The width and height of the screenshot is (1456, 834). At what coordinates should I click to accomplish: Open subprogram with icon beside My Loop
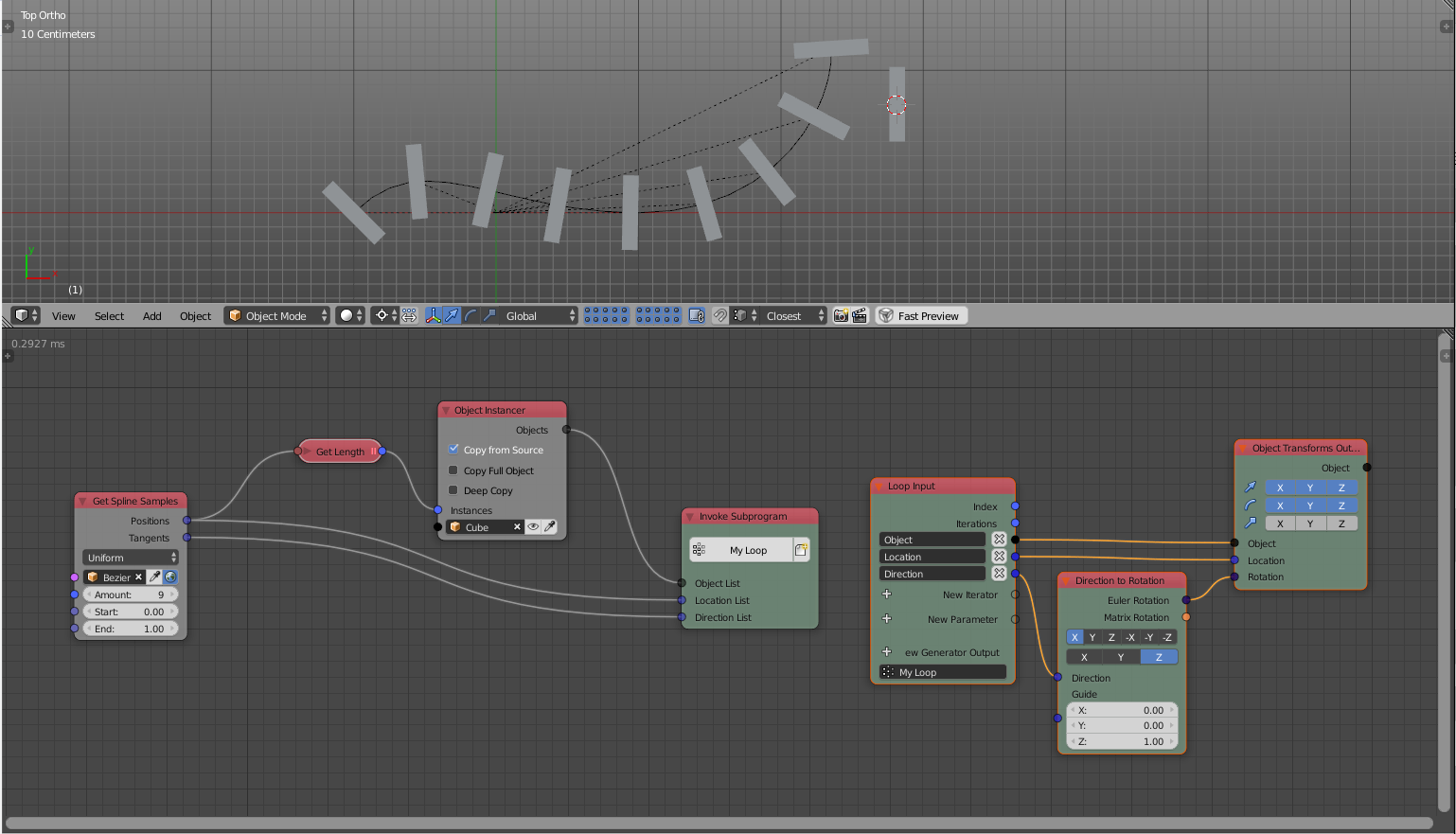click(801, 550)
